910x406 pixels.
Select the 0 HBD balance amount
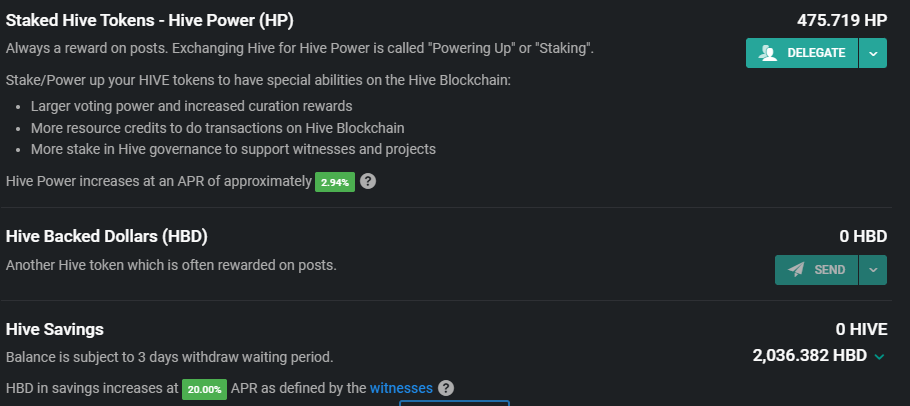tap(863, 236)
